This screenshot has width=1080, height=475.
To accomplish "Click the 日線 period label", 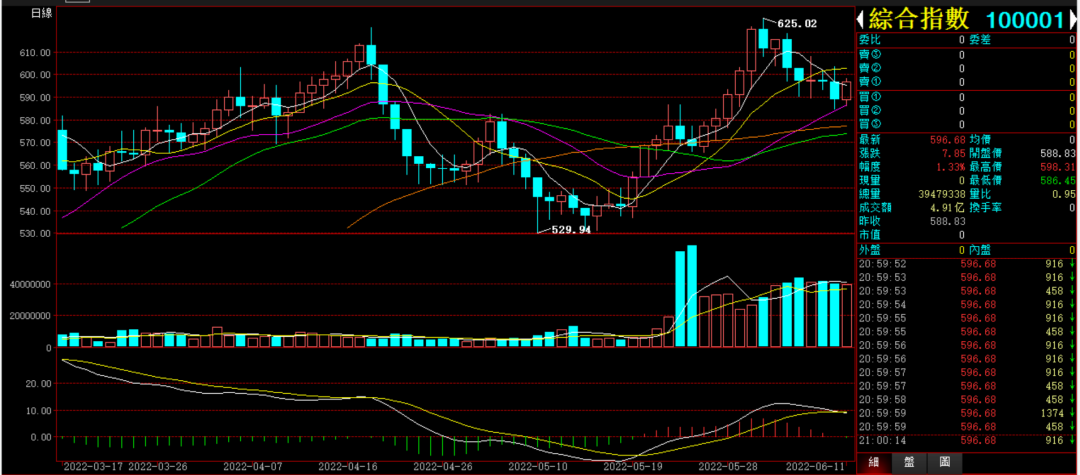I will (x=41, y=14).
